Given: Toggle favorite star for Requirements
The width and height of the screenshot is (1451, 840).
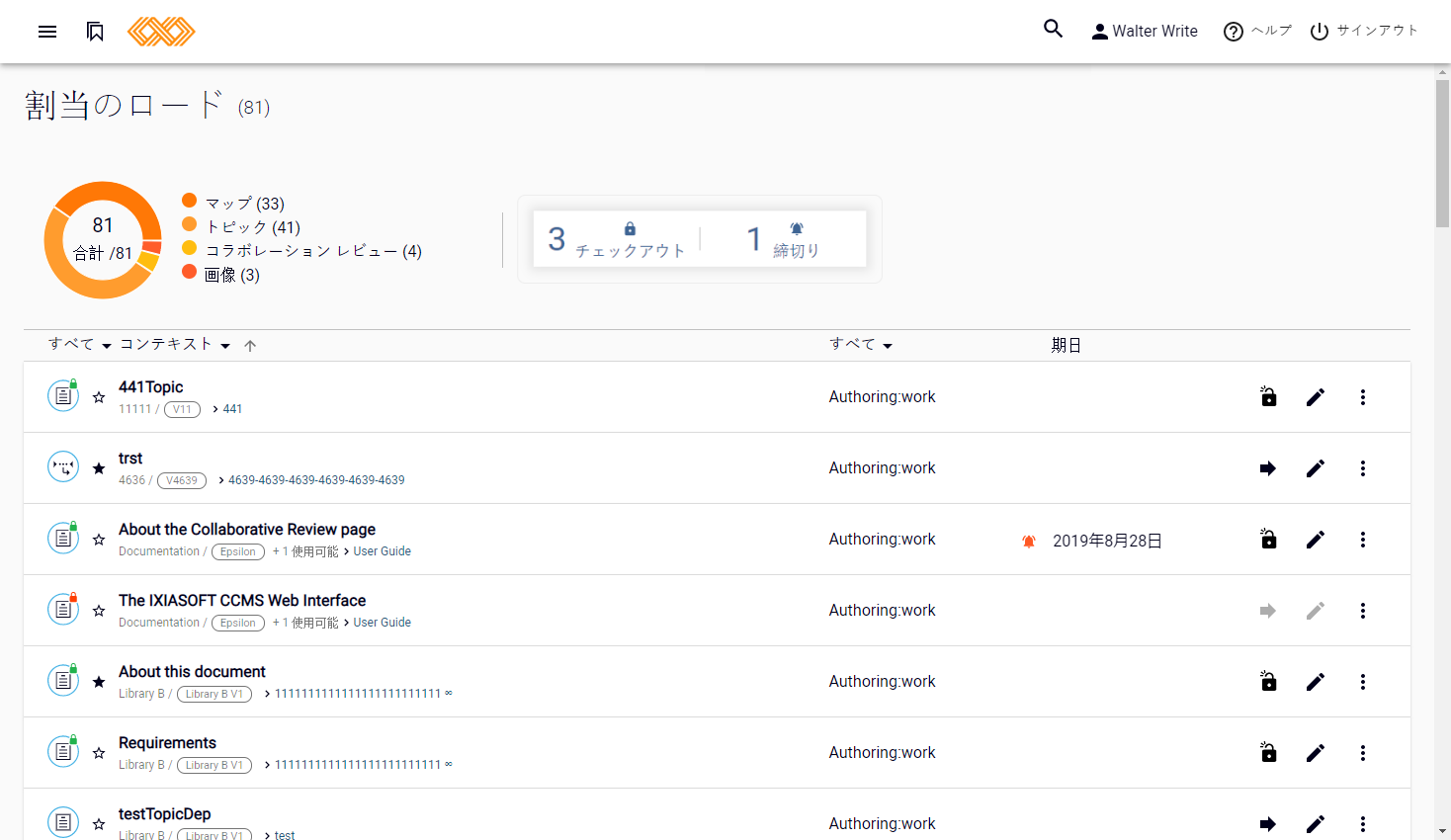Looking at the screenshot, I should click(99, 753).
